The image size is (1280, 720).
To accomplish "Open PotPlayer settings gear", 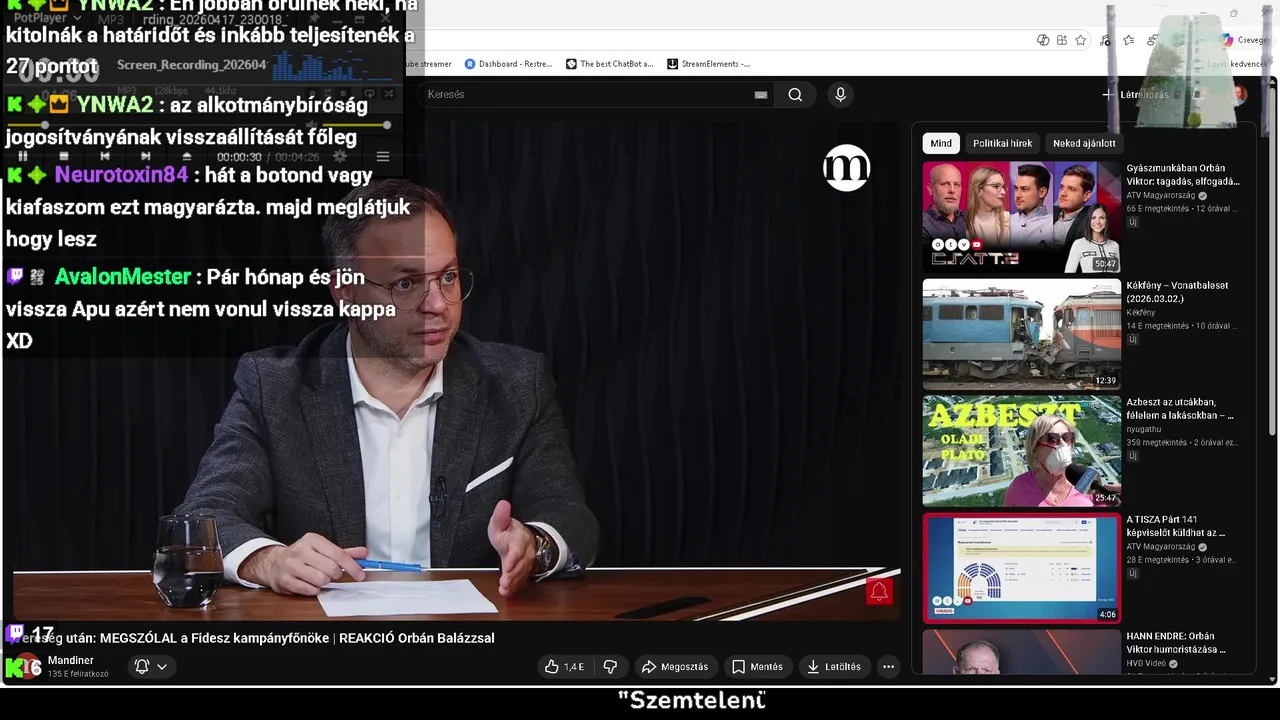I will (340, 157).
